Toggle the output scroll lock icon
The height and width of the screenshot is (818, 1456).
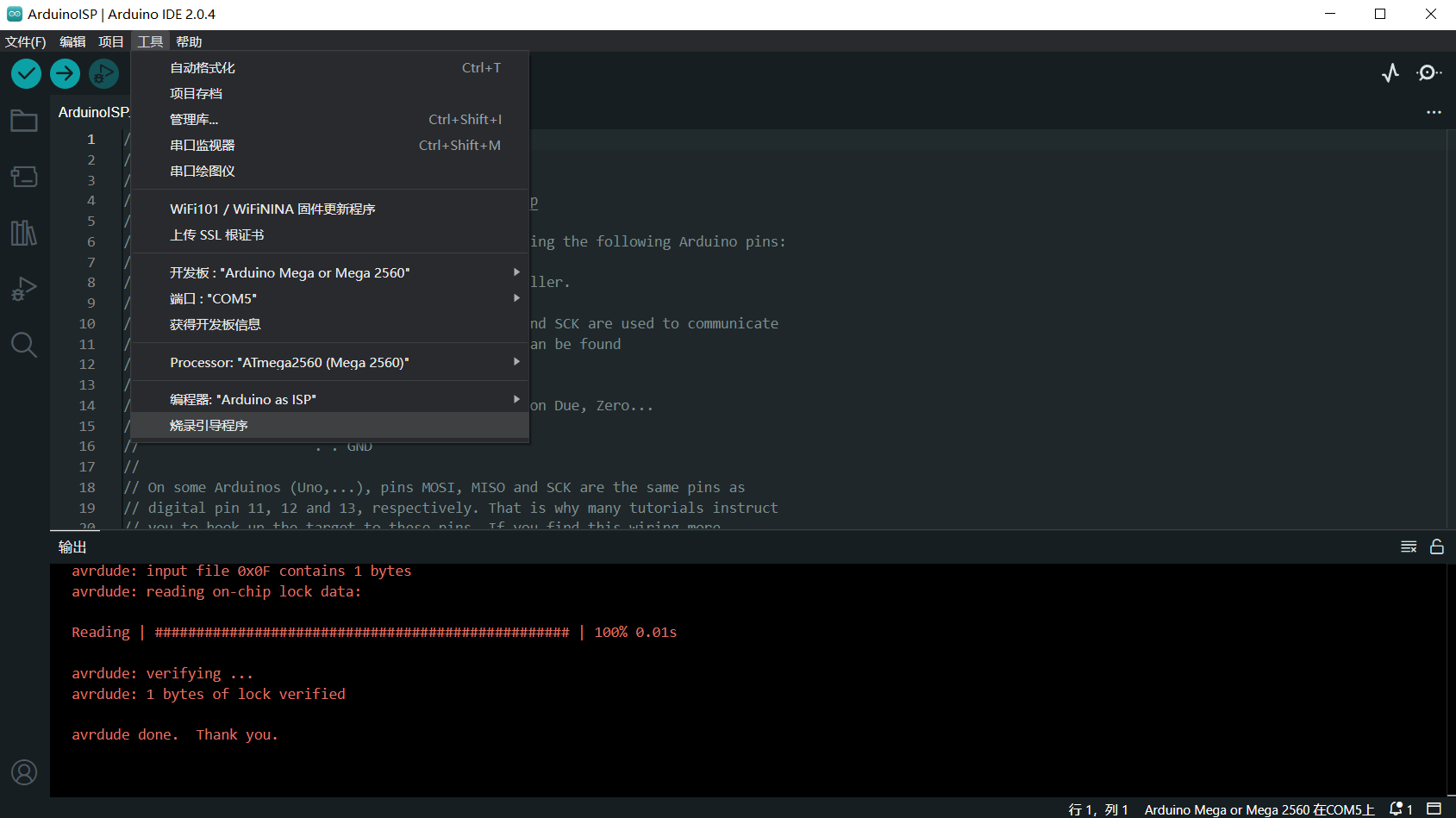(x=1437, y=546)
